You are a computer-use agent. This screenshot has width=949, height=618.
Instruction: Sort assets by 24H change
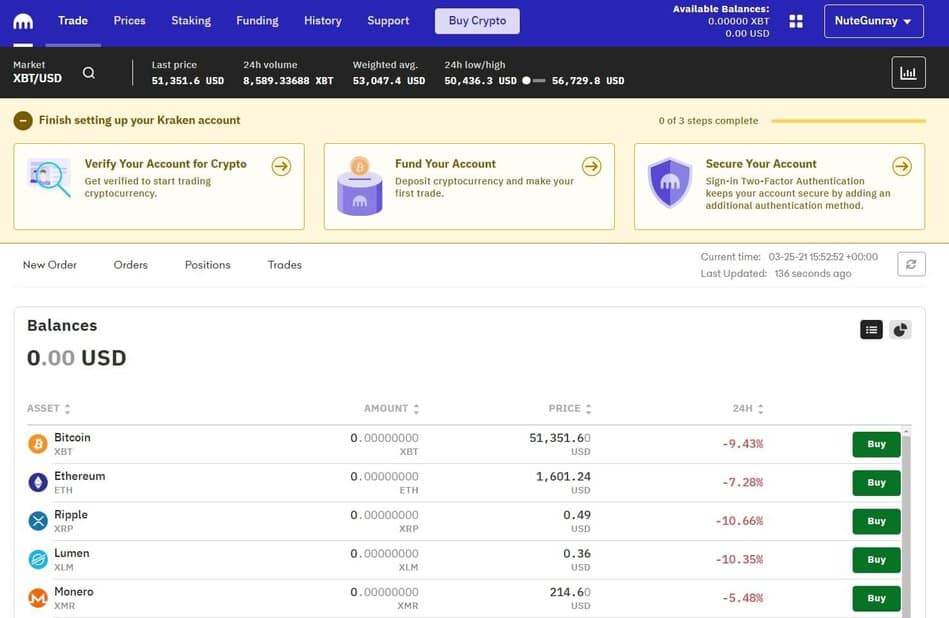click(748, 408)
